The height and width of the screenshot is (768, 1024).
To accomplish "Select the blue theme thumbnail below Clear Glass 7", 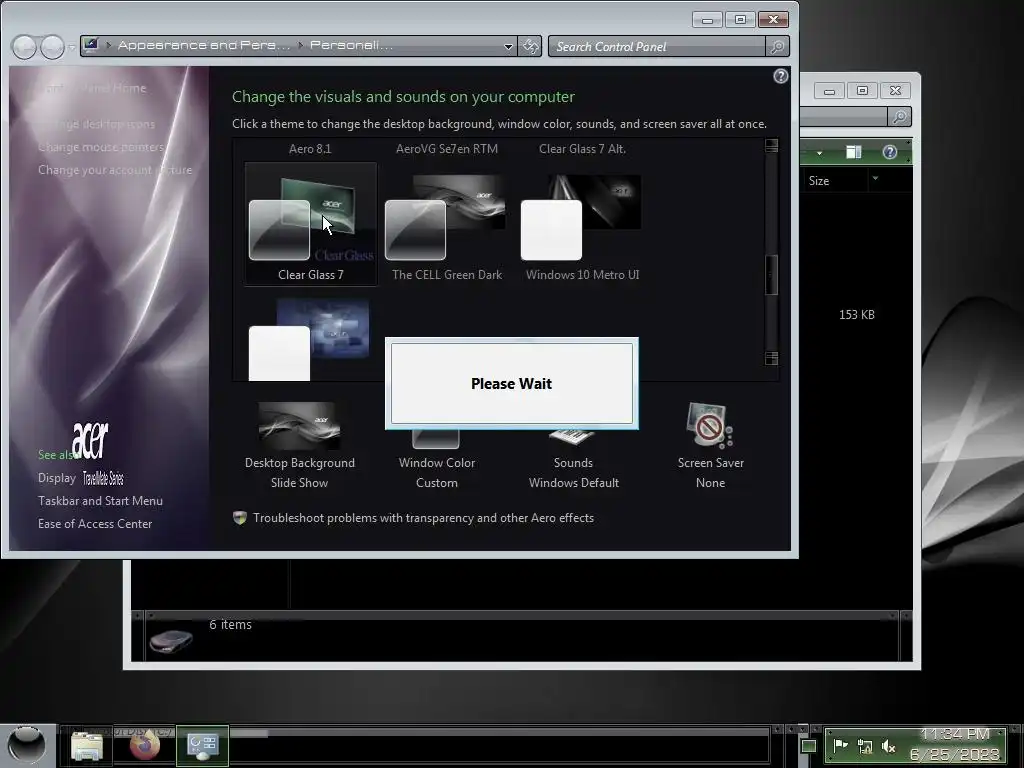I will pyautogui.click(x=310, y=340).
